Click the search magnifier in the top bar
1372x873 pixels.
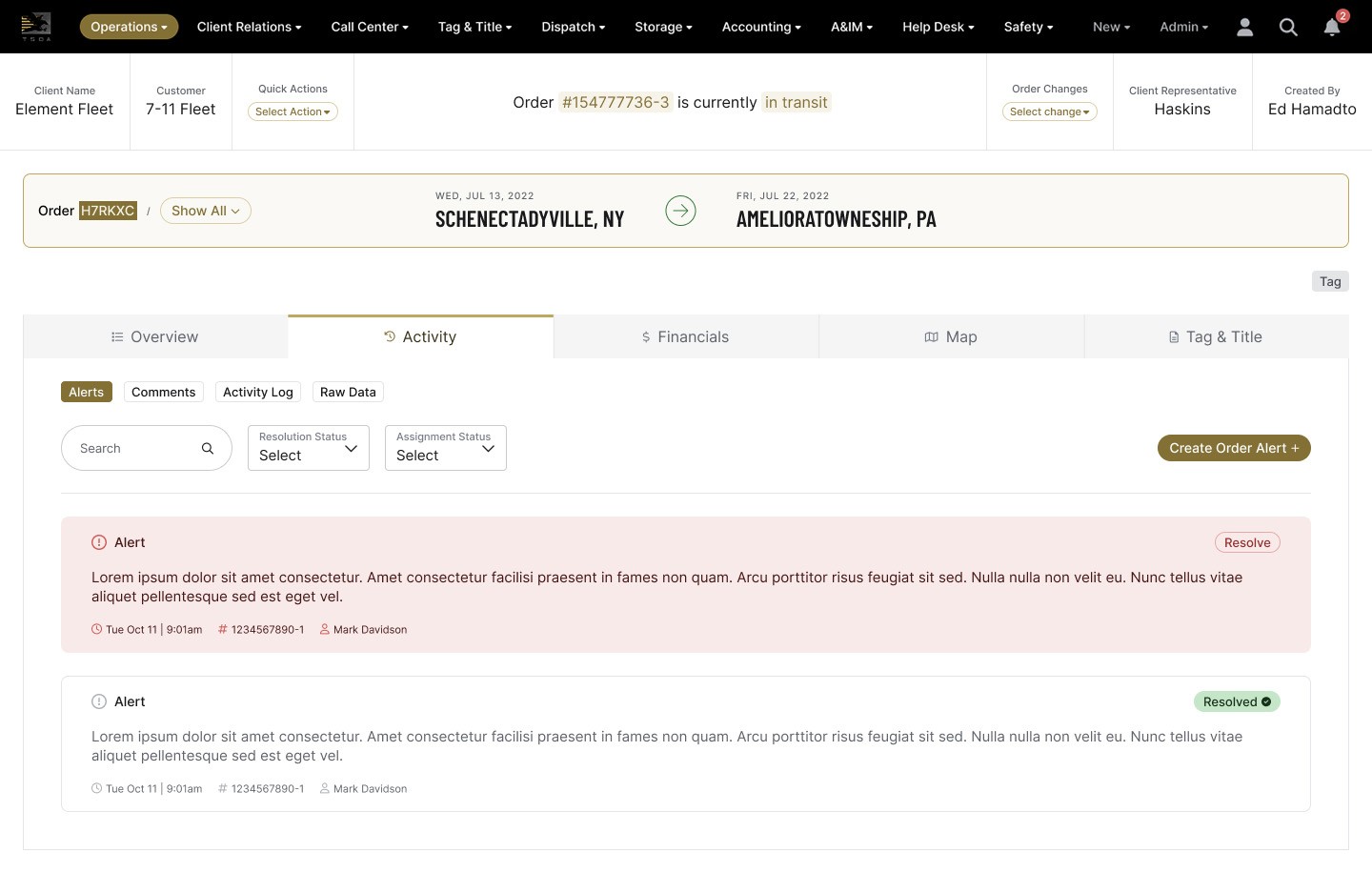tap(1288, 27)
